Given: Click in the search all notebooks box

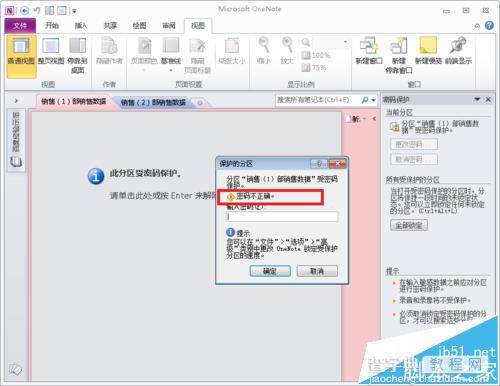Looking at the screenshot, I should pyautogui.click(x=318, y=100).
